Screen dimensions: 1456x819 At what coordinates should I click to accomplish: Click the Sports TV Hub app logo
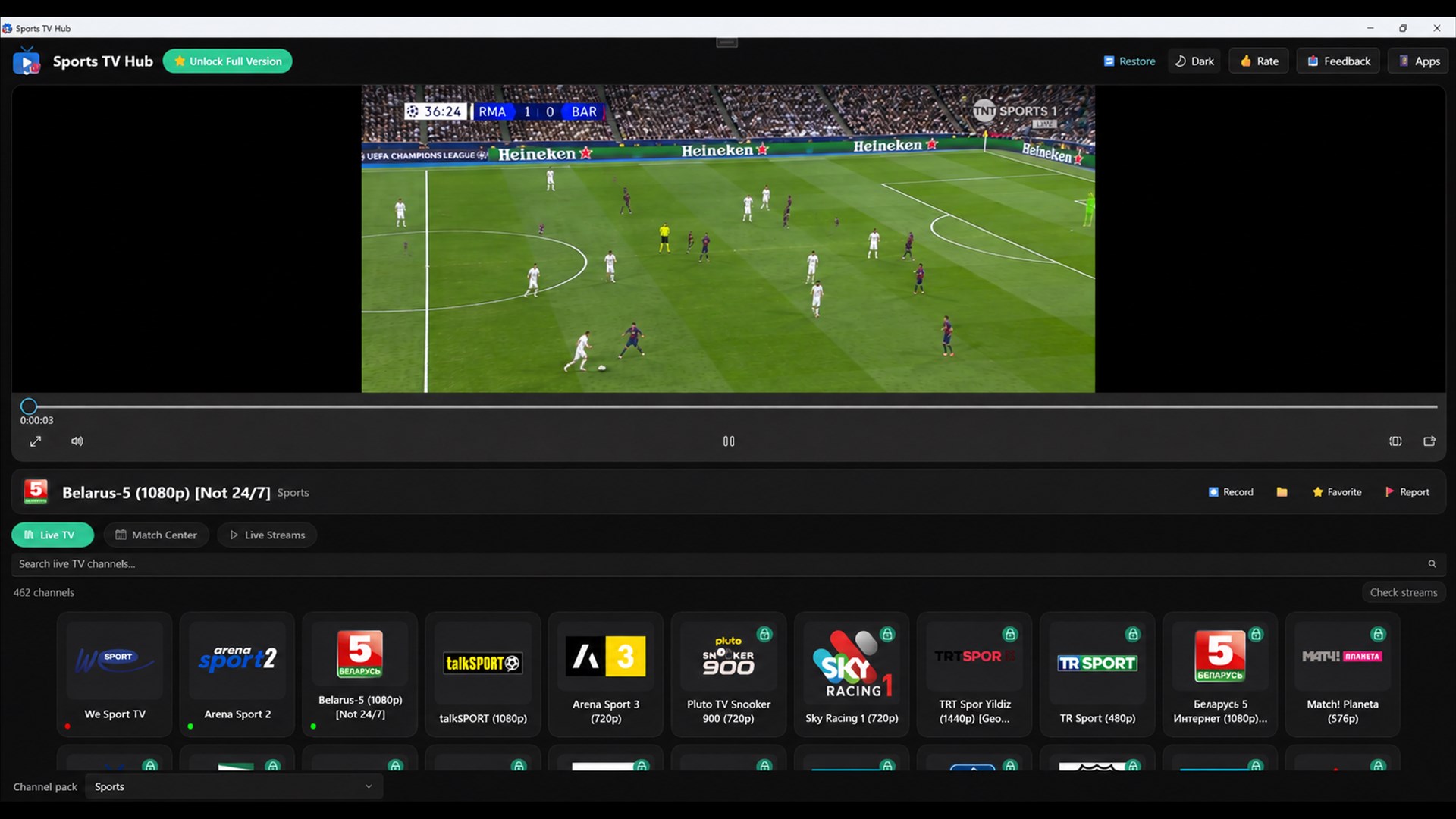point(27,61)
